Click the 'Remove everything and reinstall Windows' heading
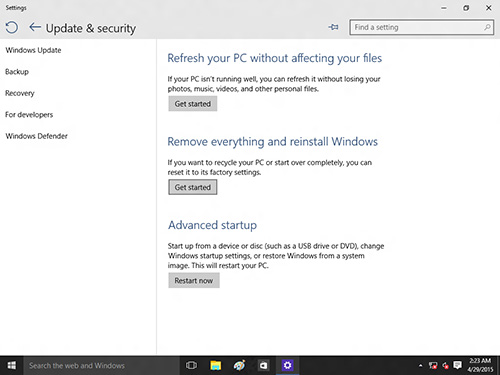 point(273,142)
